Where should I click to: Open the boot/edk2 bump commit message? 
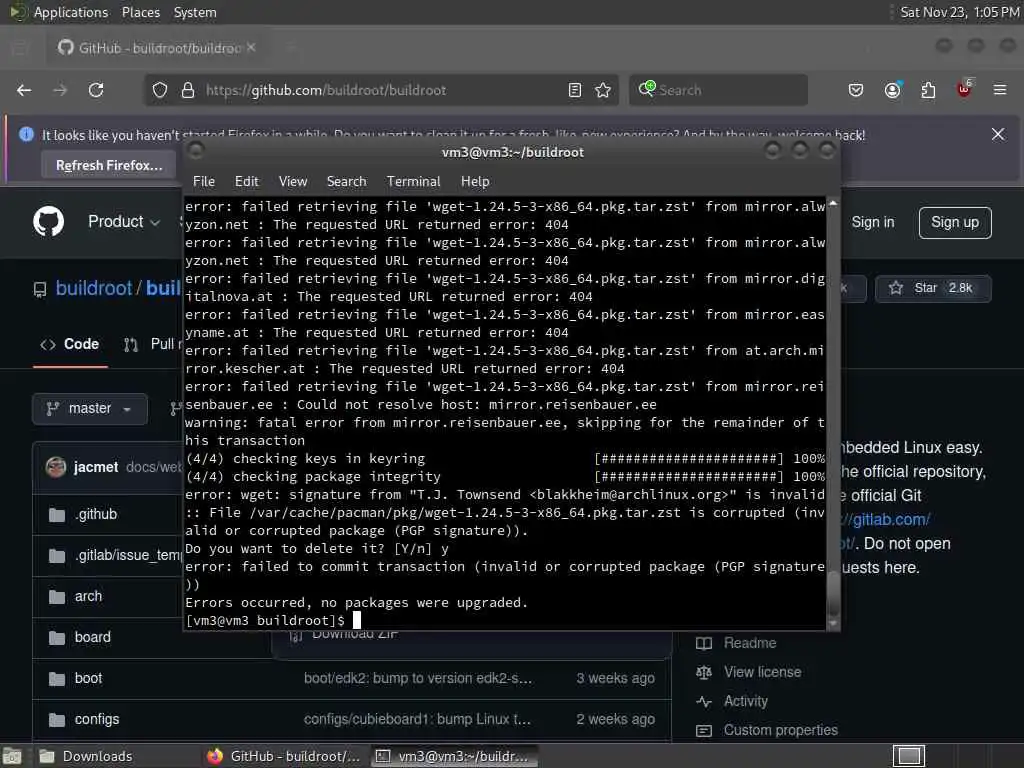click(418, 679)
